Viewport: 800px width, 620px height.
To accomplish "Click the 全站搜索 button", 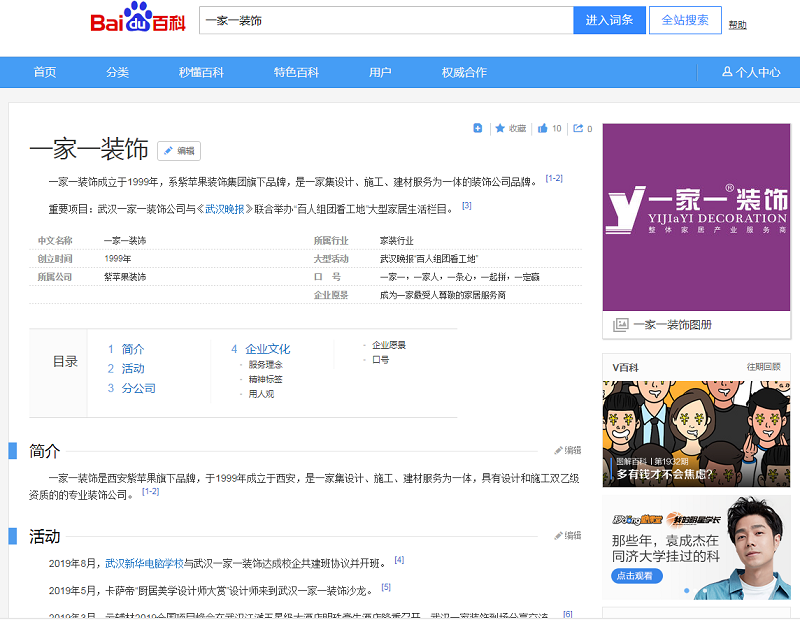I will pyautogui.click(x=685, y=20).
